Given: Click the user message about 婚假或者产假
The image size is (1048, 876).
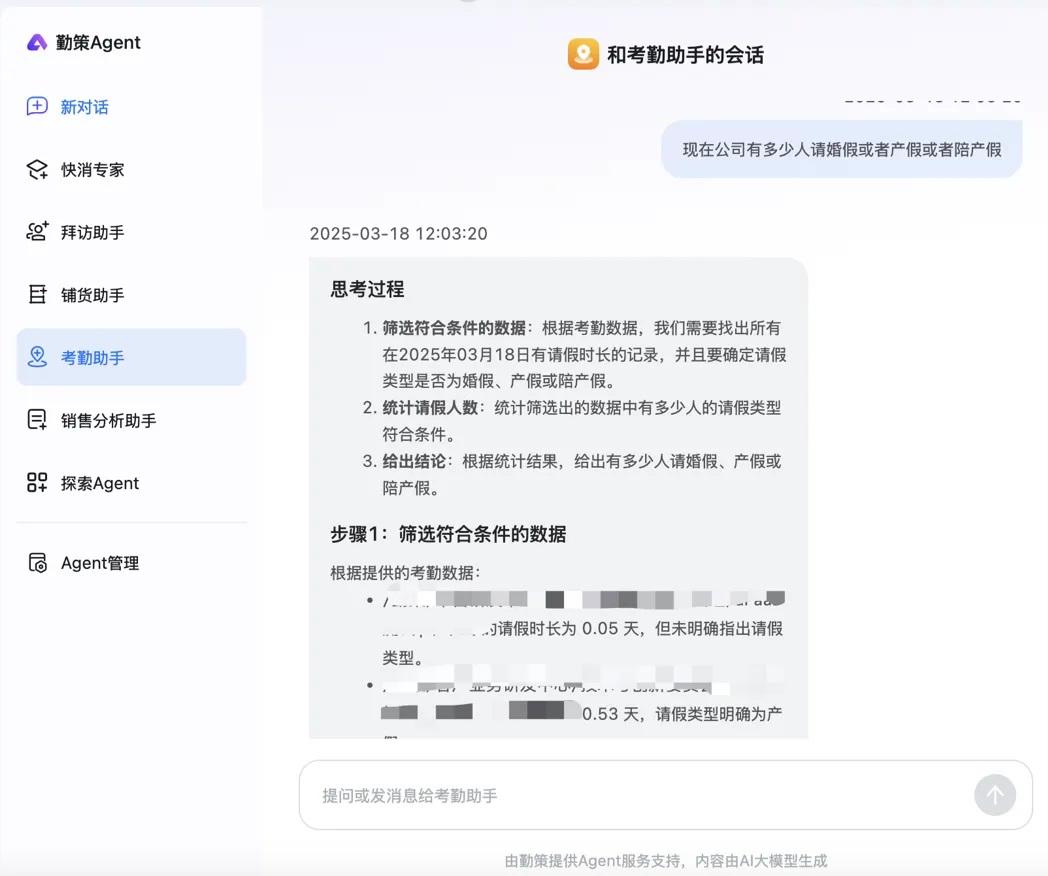Looking at the screenshot, I should (841, 150).
